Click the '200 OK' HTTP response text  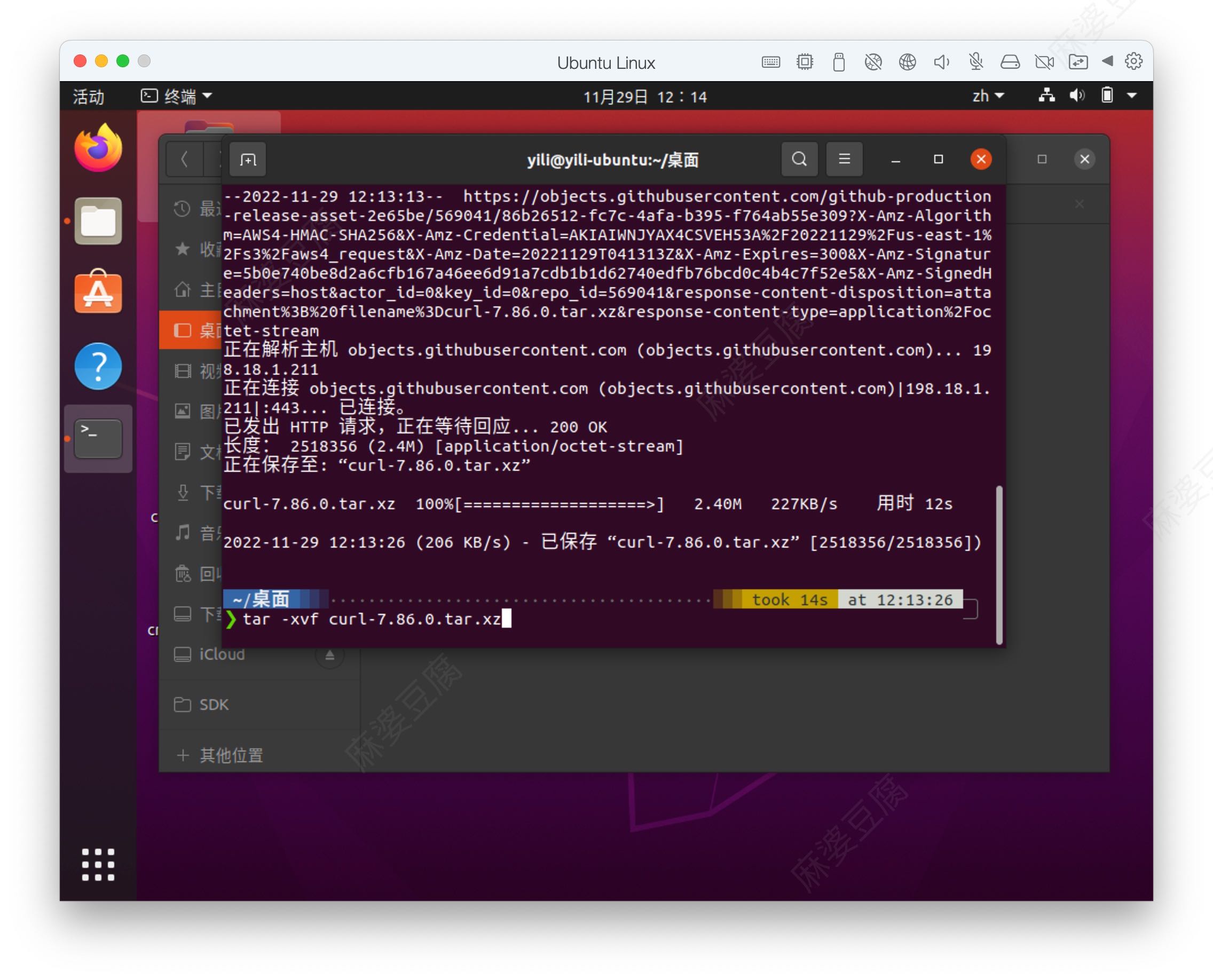578,427
